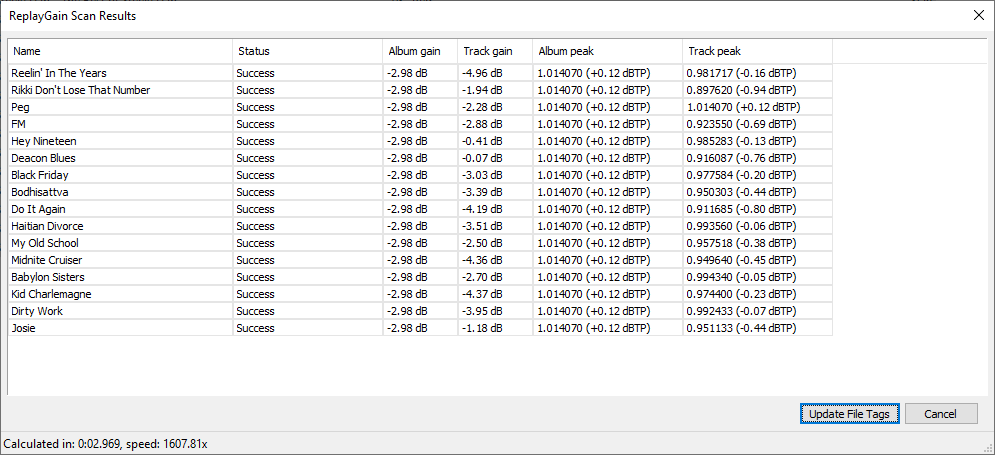Sort by the Album gain column header
The image size is (995, 455).
[421, 51]
